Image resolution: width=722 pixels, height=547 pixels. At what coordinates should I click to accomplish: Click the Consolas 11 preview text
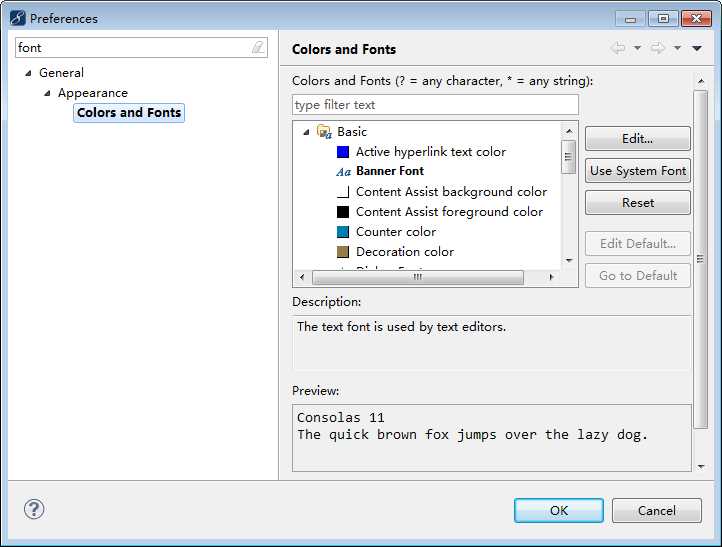(x=341, y=418)
